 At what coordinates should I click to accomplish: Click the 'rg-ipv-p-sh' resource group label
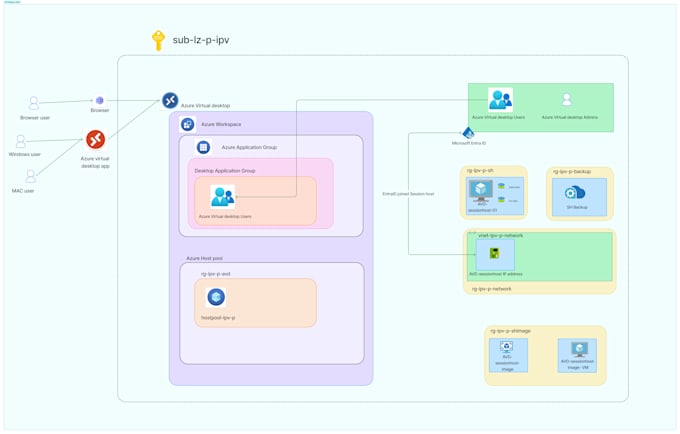pos(480,170)
